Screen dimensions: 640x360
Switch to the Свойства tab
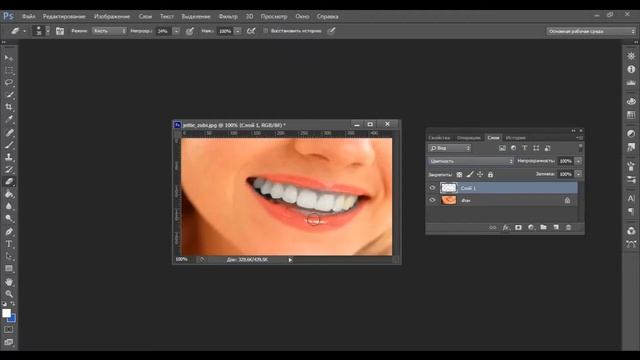[x=439, y=138]
